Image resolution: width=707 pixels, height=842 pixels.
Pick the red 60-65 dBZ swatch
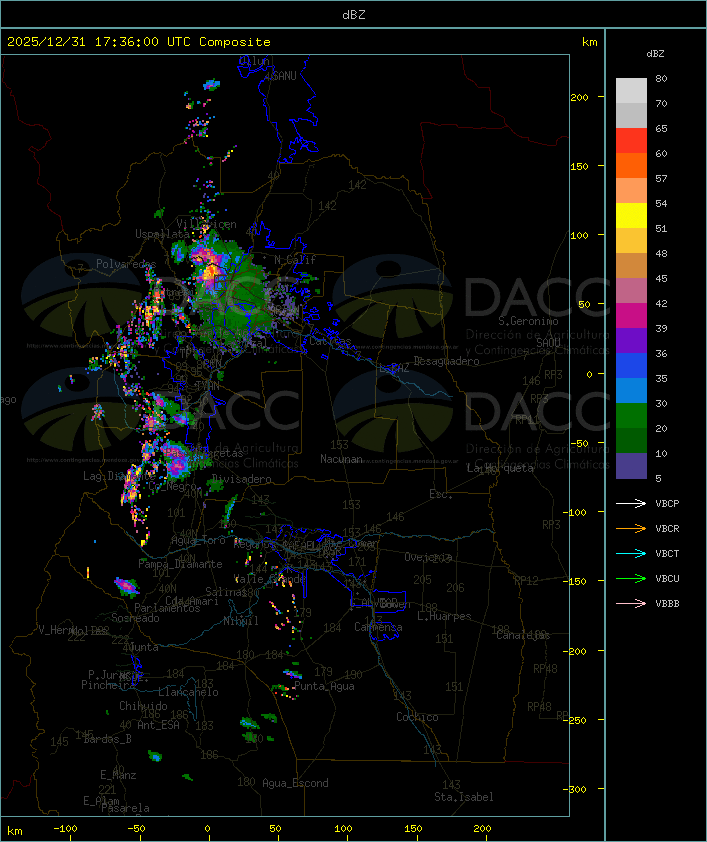point(631,141)
